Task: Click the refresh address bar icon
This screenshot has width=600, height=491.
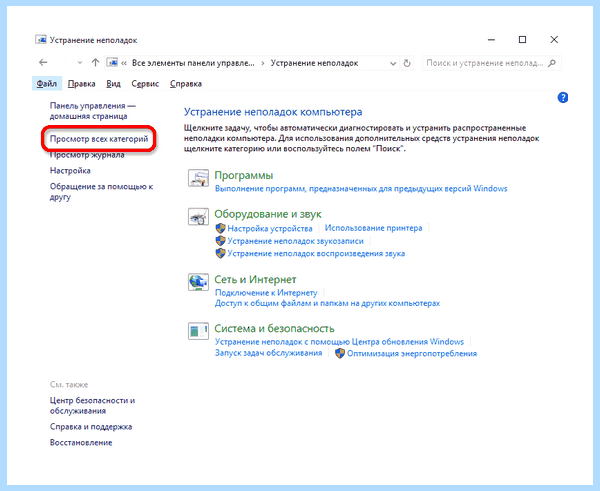Action: coord(407,63)
